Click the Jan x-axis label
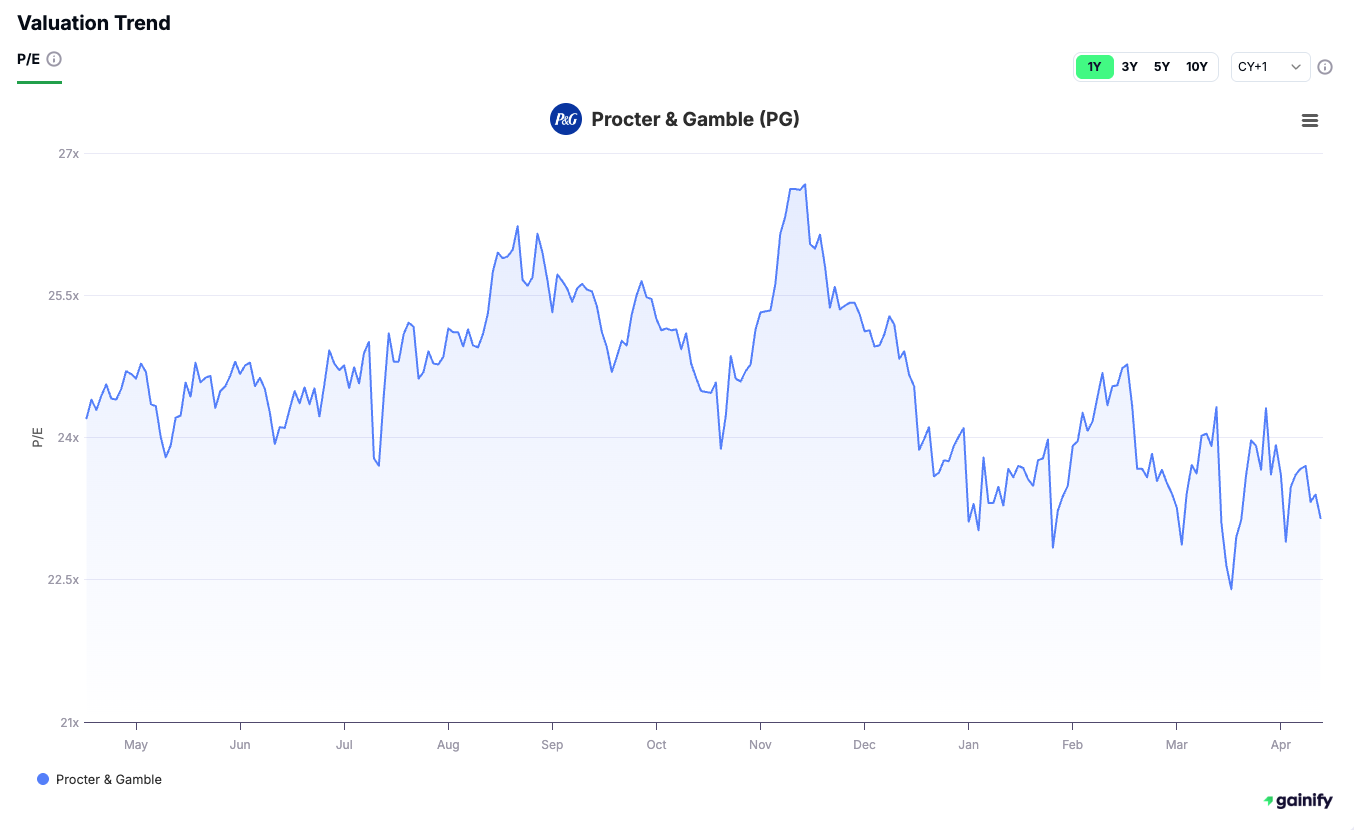The width and height of the screenshot is (1354, 830). click(x=968, y=744)
